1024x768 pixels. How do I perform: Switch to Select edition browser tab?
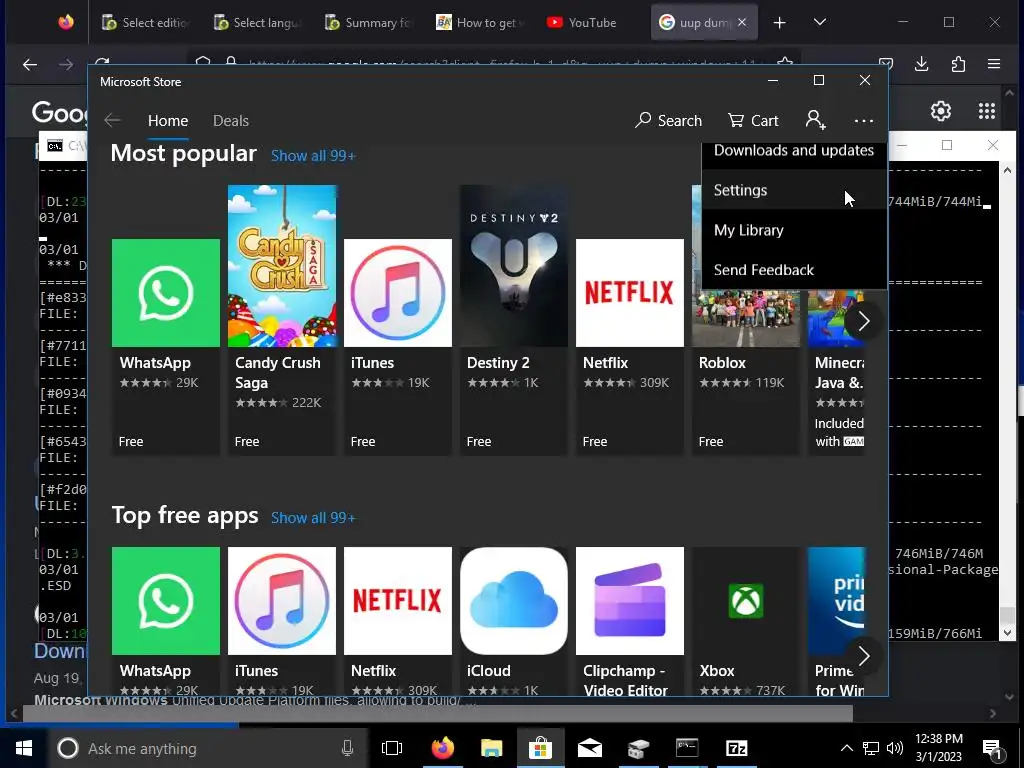click(x=147, y=23)
